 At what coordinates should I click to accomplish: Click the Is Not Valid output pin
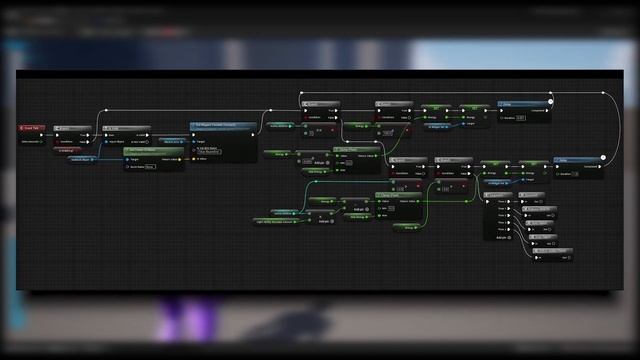click(147, 142)
